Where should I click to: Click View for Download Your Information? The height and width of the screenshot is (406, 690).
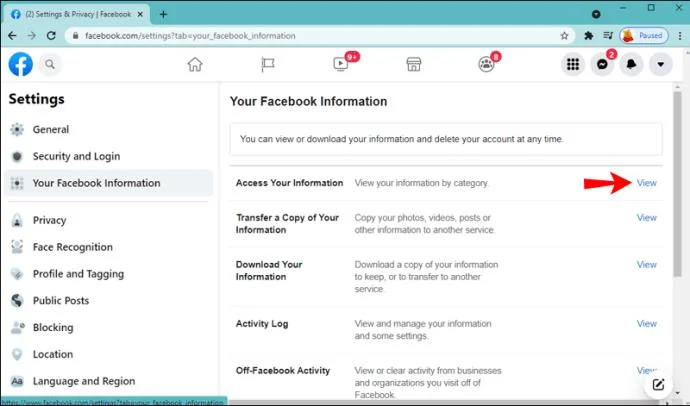click(646, 265)
